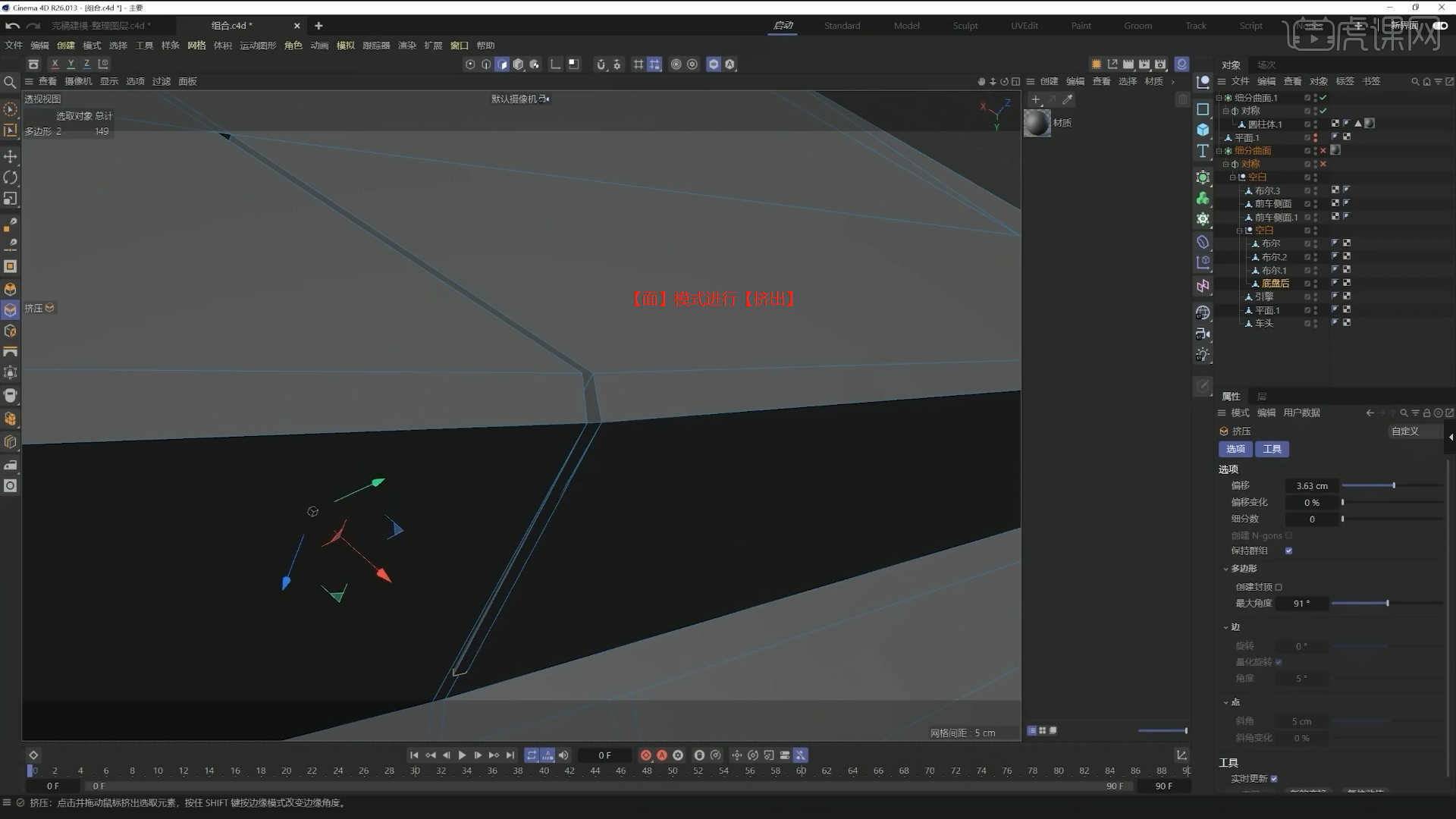Click the Light object icon
Viewport: 1456px width, 819px height.
[x=1203, y=355]
